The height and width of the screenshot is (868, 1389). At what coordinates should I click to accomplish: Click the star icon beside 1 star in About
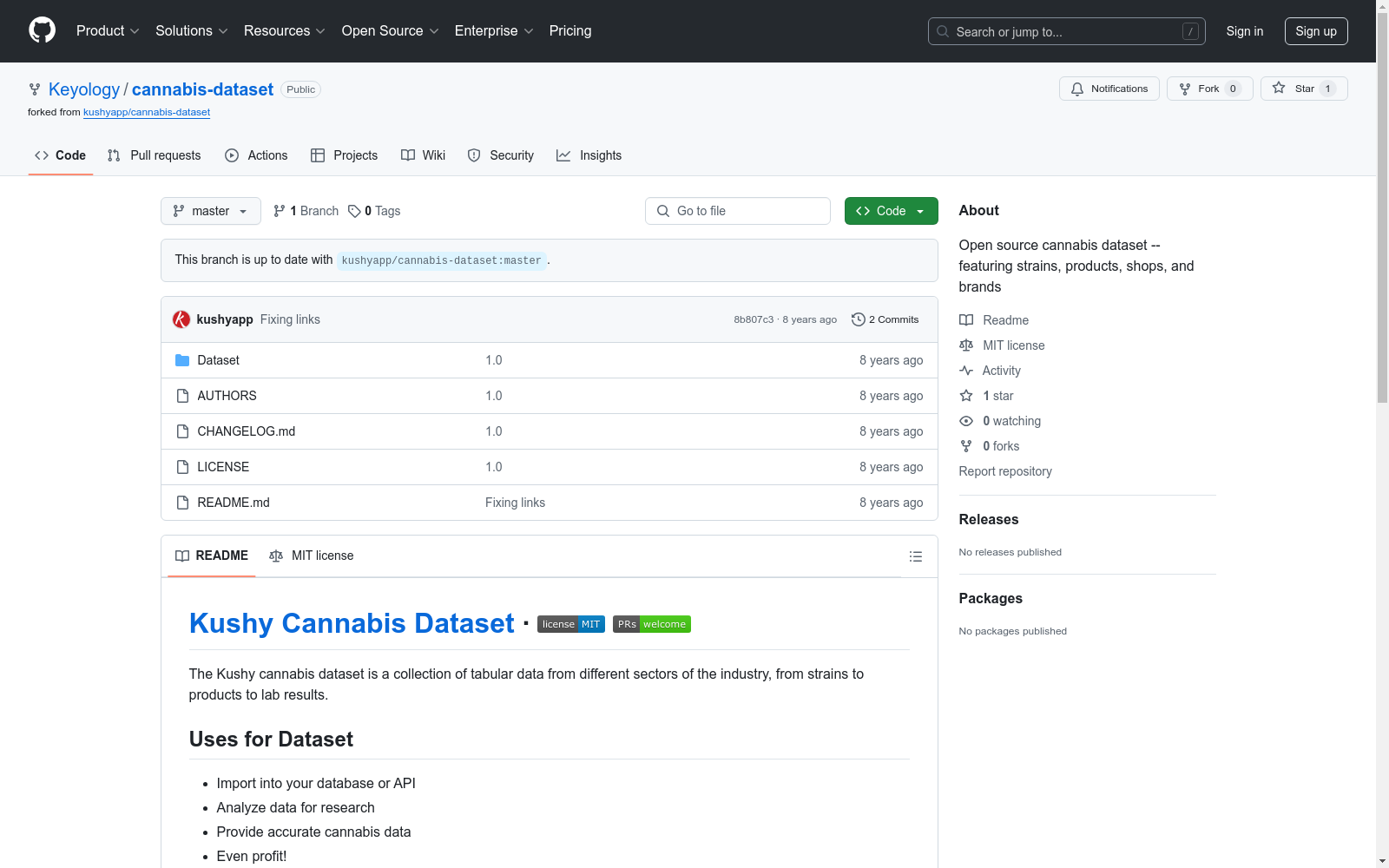point(966,396)
